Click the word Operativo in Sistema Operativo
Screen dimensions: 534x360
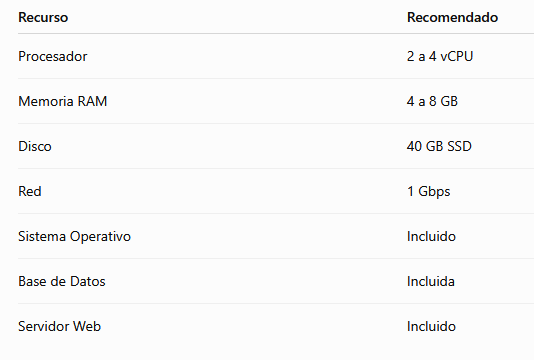pyautogui.click(x=100, y=236)
